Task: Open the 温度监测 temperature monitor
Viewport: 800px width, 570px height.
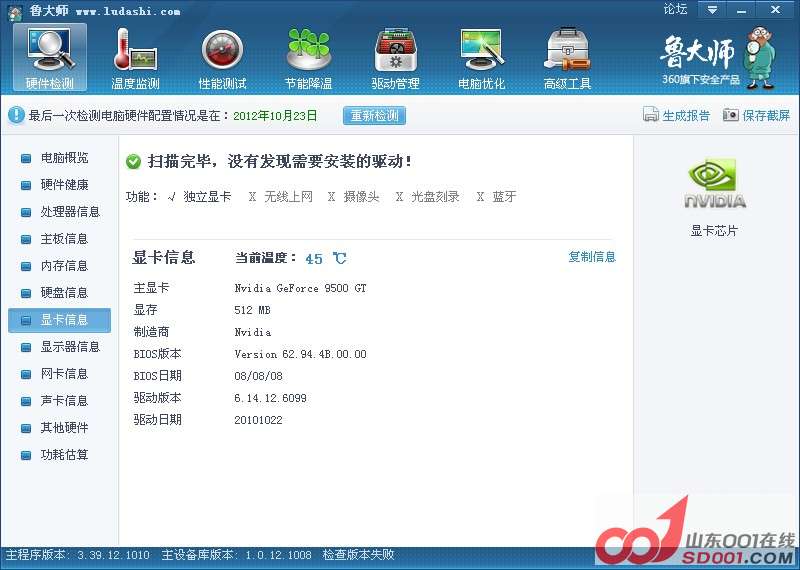Action: click(x=135, y=58)
